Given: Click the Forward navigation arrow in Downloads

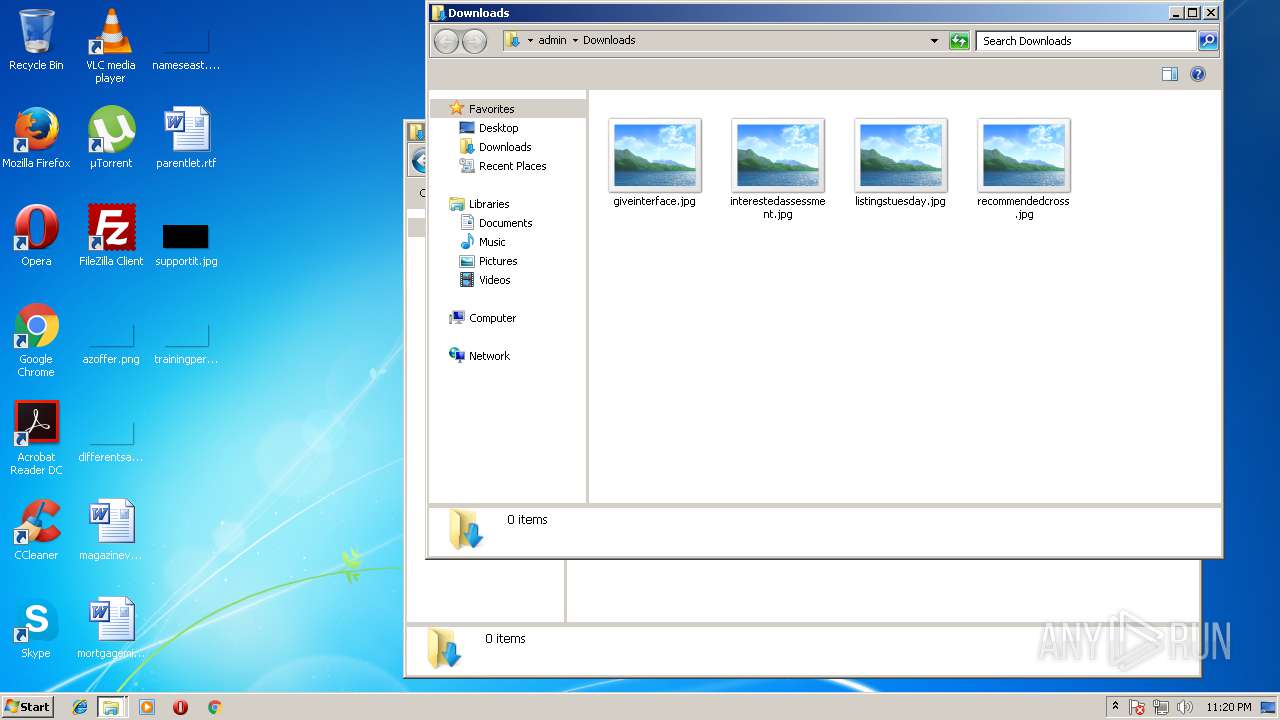Looking at the screenshot, I should tap(474, 41).
